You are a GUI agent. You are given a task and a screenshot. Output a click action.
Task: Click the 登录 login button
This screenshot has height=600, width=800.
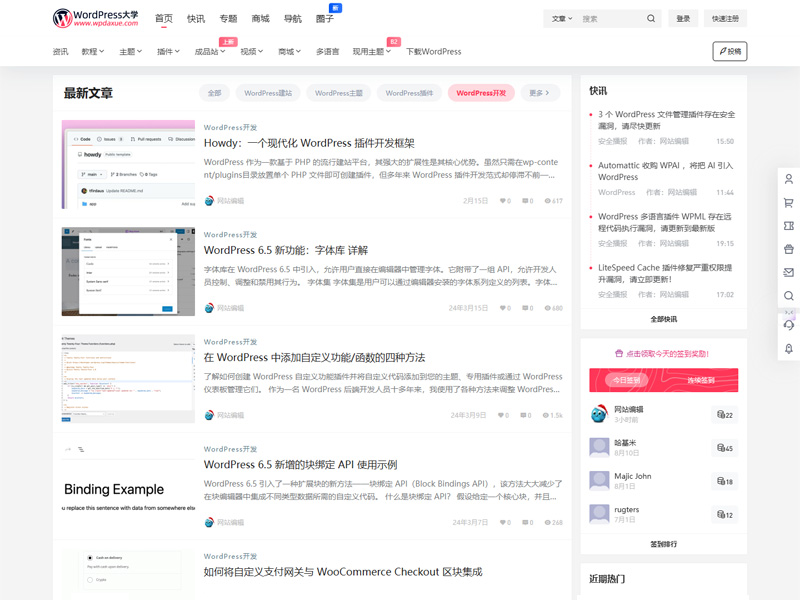[683, 17]
